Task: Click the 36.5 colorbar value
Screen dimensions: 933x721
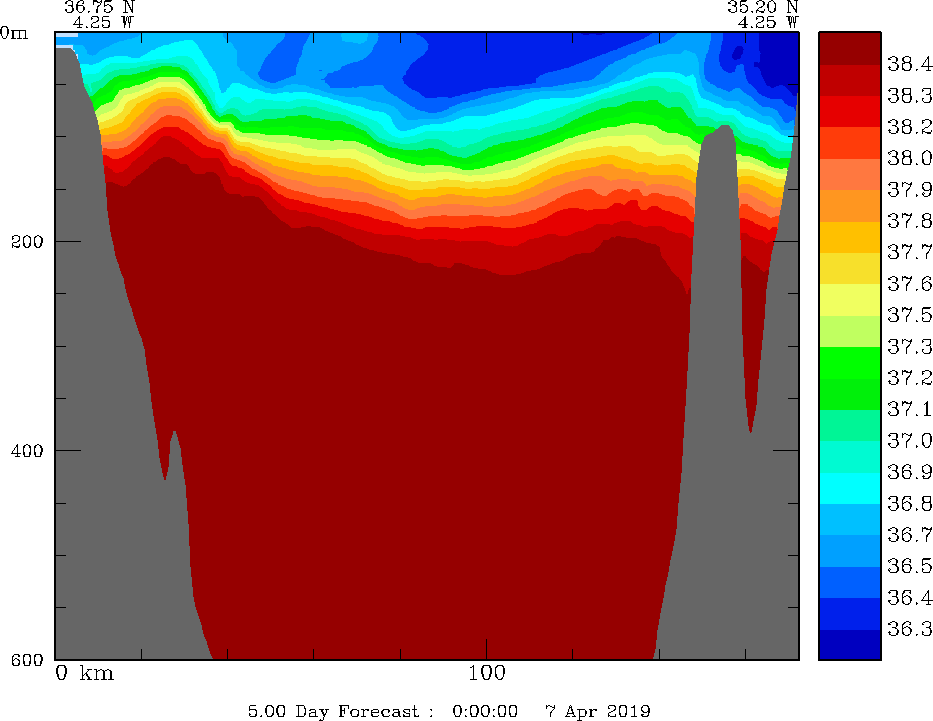Action: (909, 566)
